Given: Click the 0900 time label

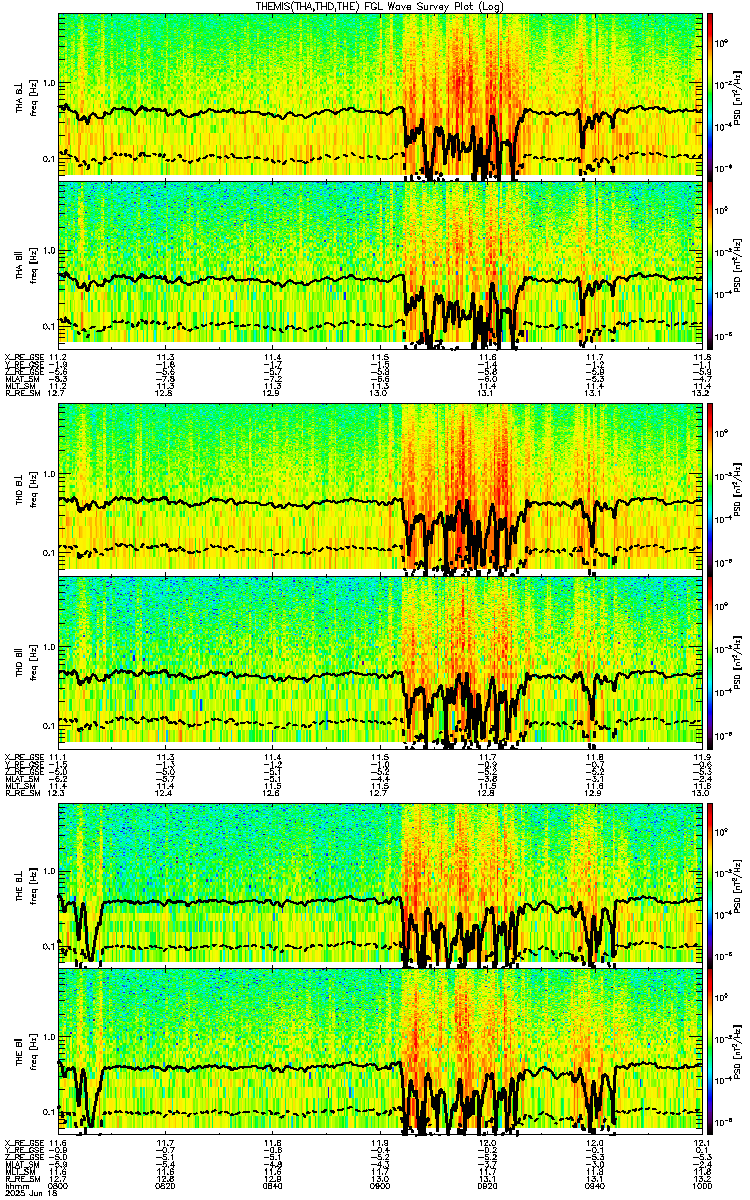Looking at the screenshot, I should click(380, 1185).
